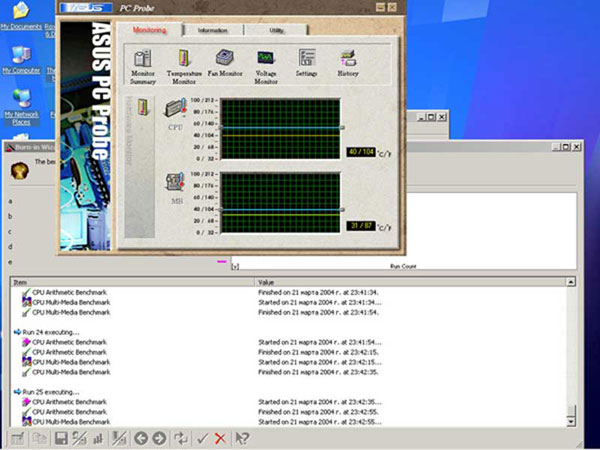Screen dimensions: 600x450
Task: Click scroll up arrow in results list
Action: (571, 282)
